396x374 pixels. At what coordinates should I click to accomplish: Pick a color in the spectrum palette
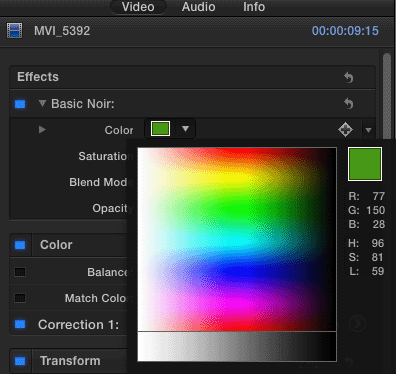tap(237, 239)
